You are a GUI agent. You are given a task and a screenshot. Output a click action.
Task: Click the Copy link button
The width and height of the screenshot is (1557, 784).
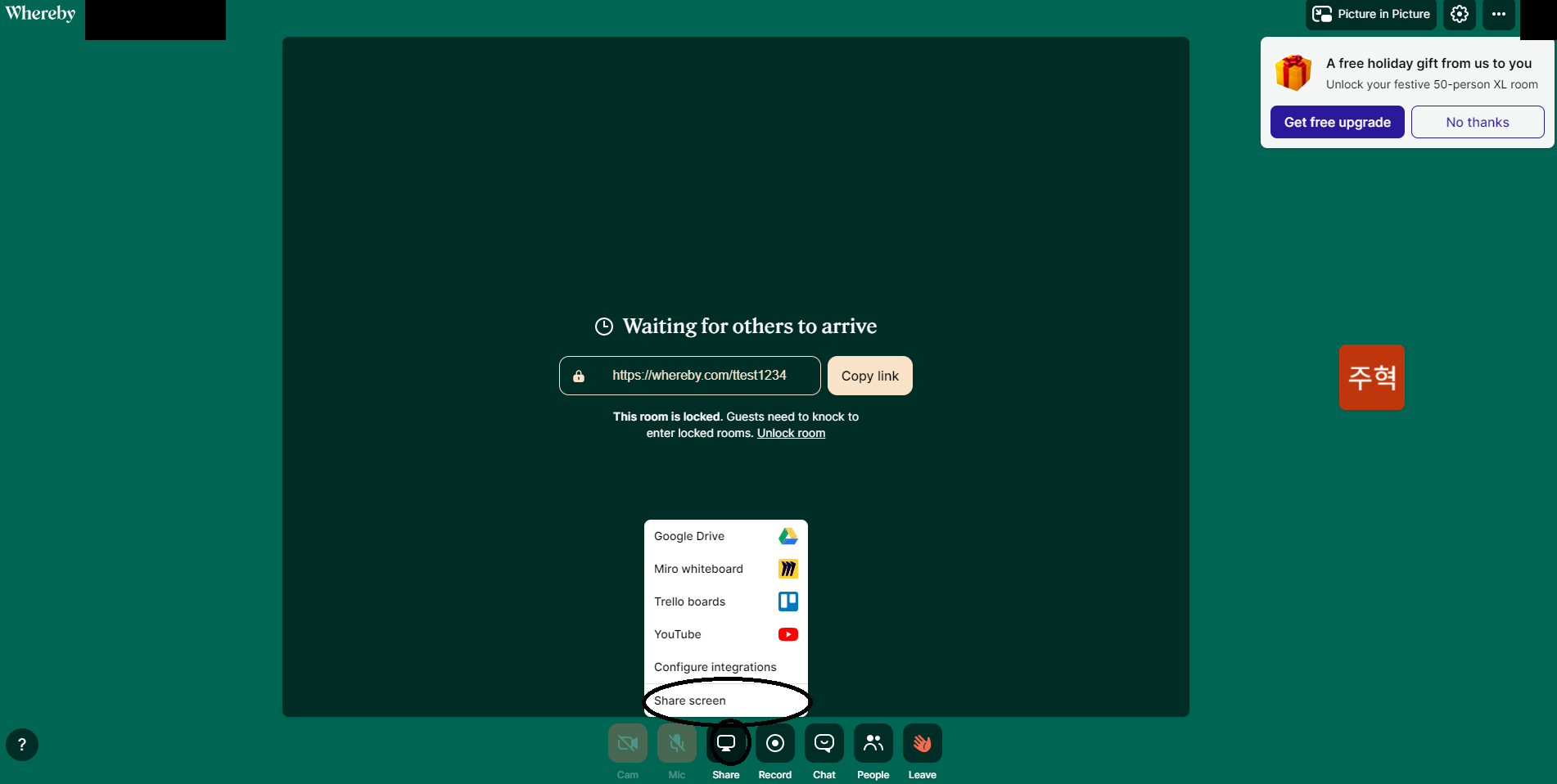870,376
